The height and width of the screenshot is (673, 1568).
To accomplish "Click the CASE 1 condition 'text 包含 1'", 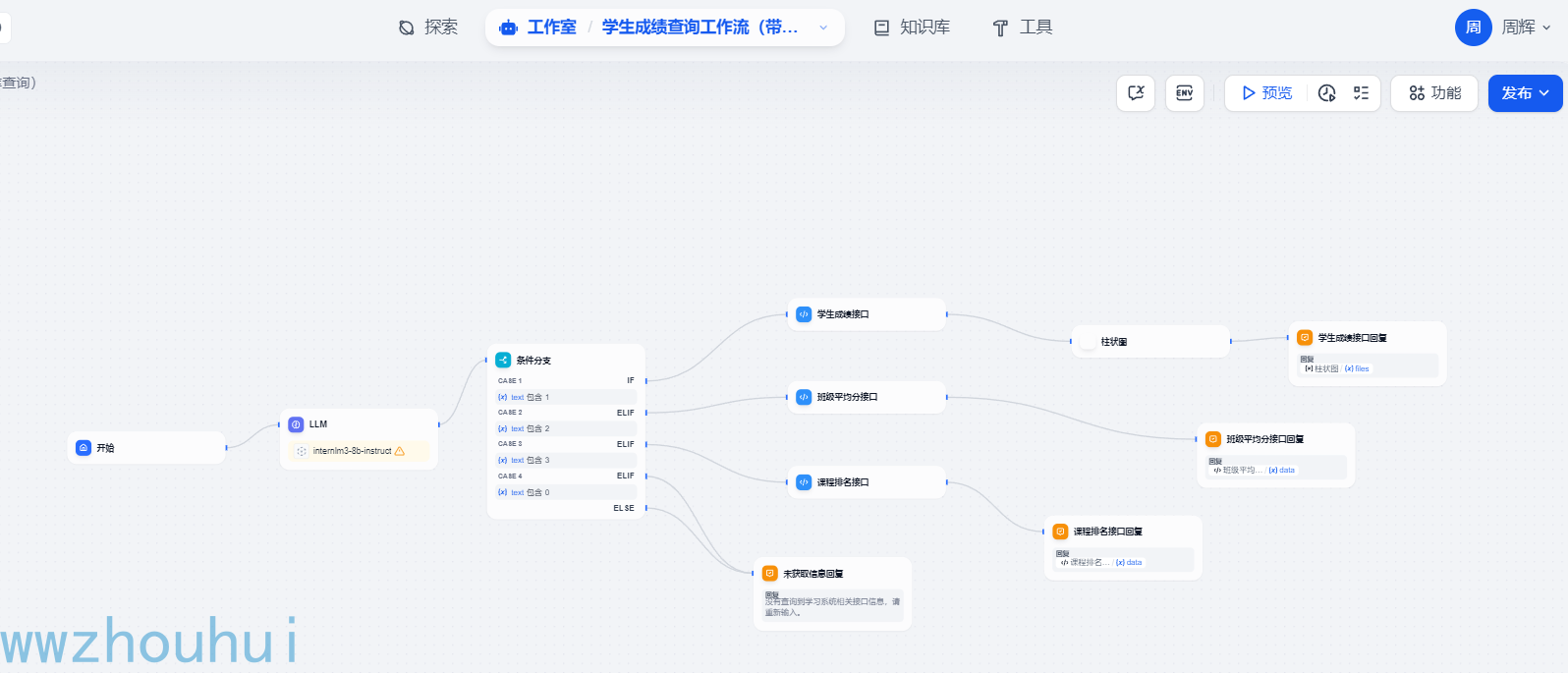I will (x=567, y=397).
